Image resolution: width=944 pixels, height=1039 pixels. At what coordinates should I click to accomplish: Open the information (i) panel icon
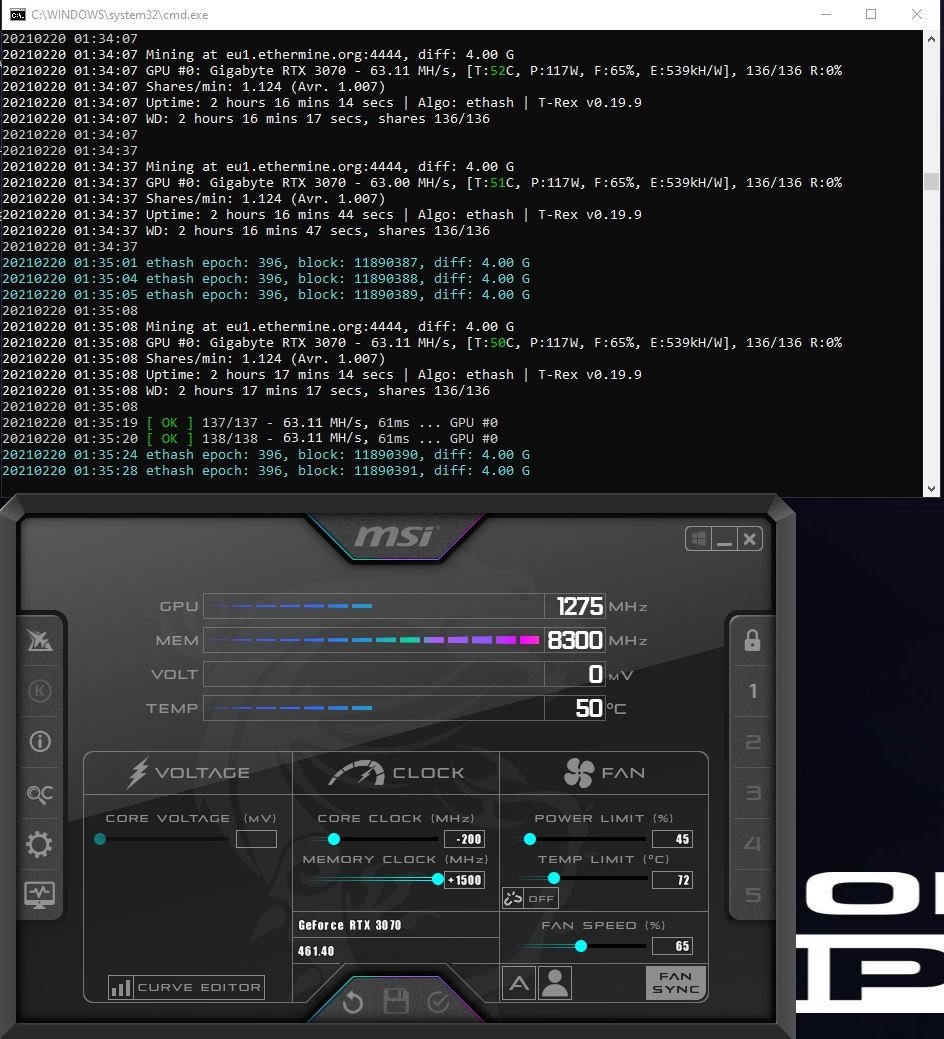[40, 741]
